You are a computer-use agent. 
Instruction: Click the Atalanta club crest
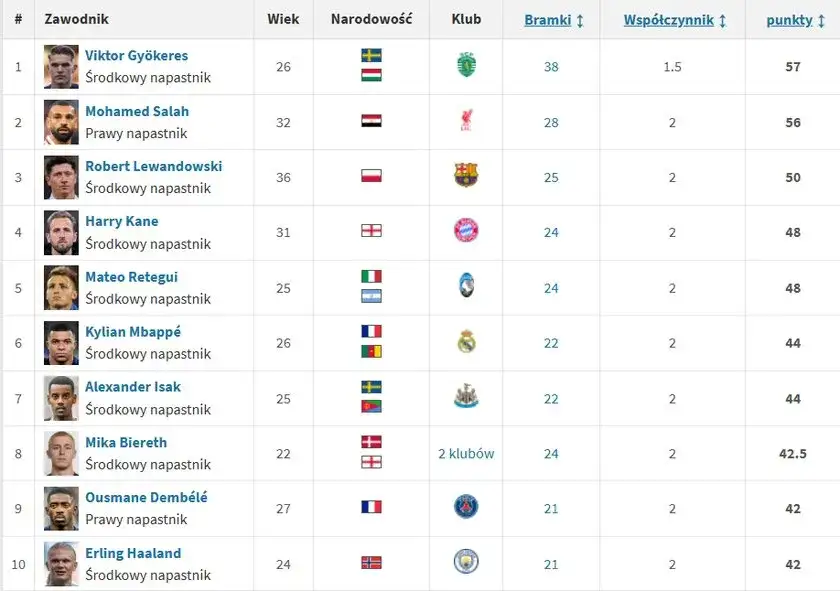point(466,287)
